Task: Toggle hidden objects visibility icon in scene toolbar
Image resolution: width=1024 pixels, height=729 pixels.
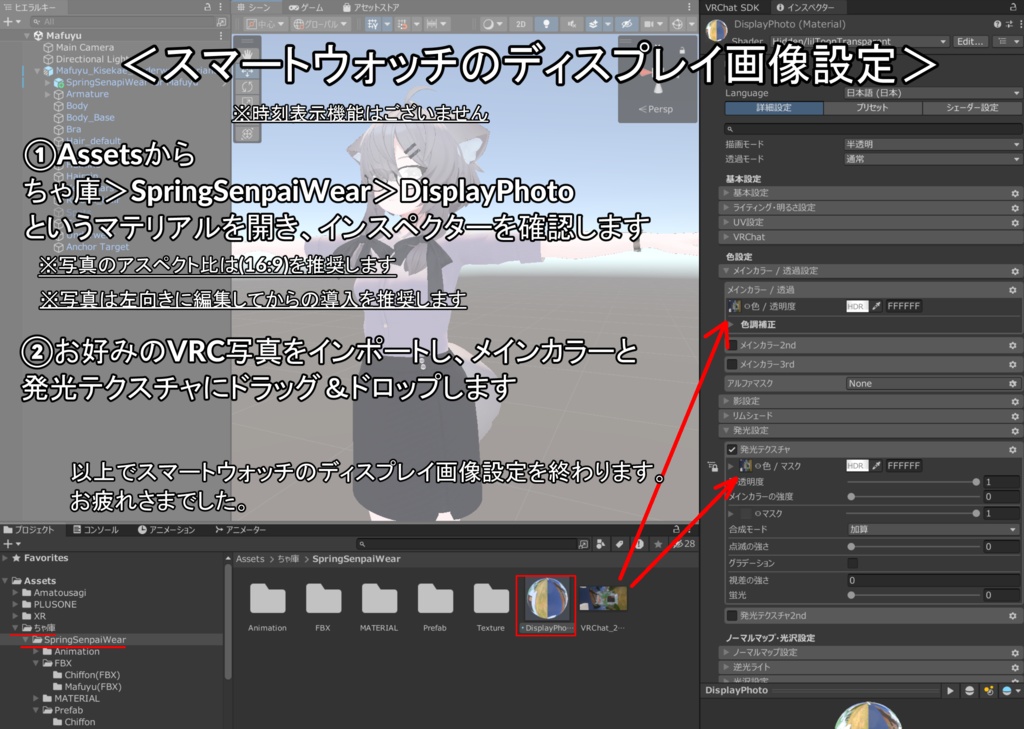Action: tap(626, 24)
